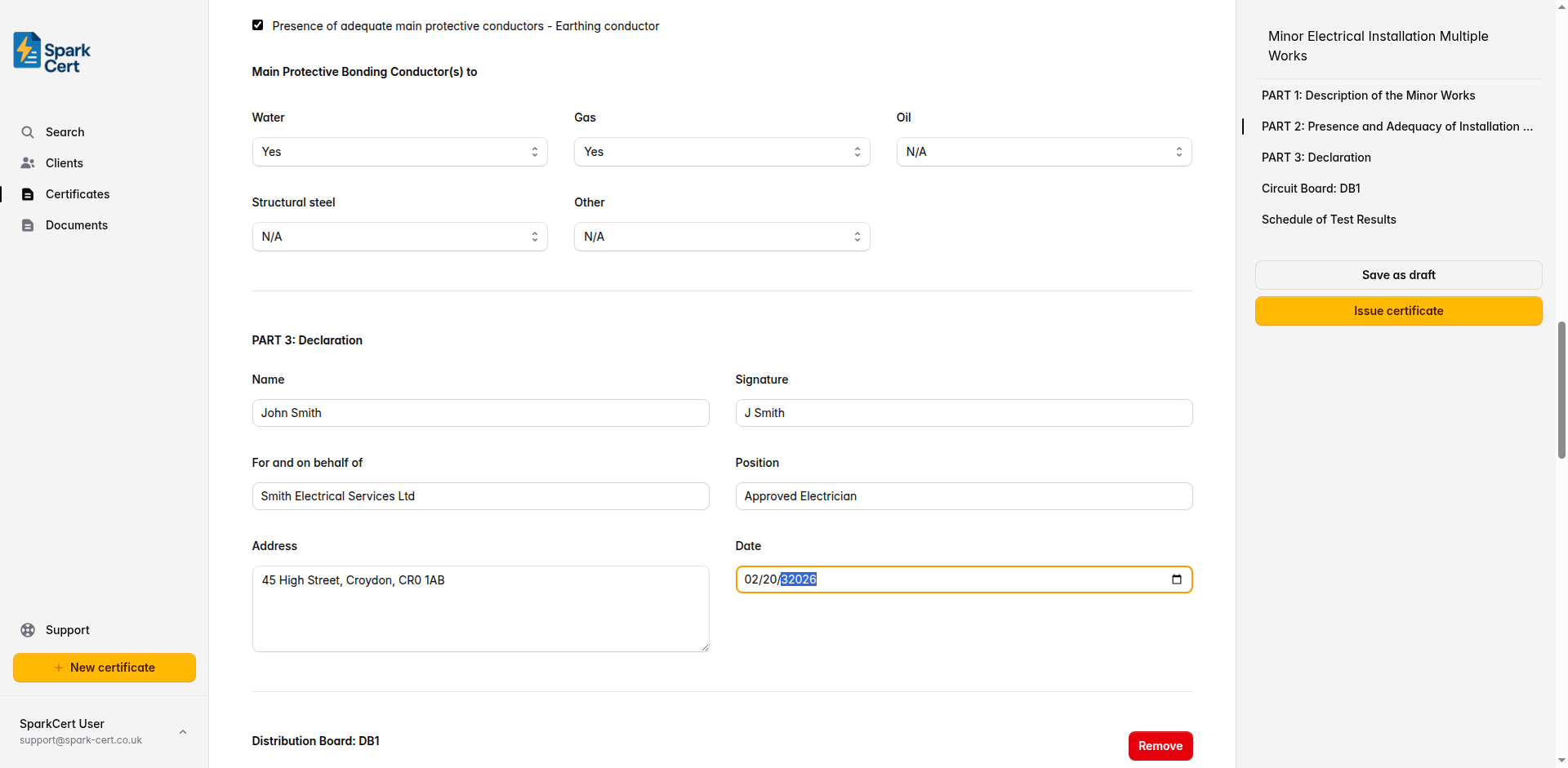The width and height of the screenshot is (1568, 768).
Task: Click into the Signature input field
Action: [x=963, y=413]
